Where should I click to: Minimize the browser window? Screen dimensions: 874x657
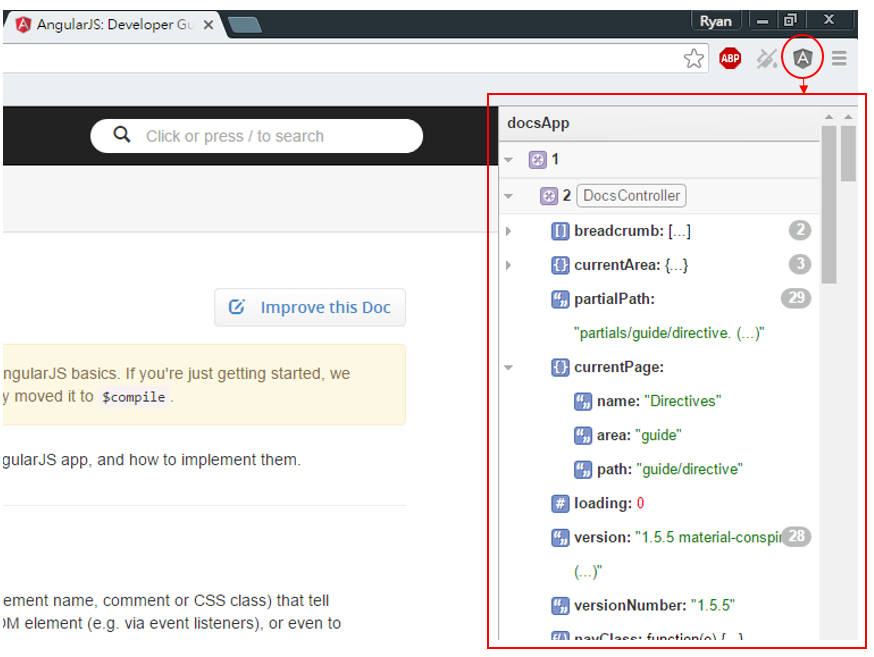click(x=763, y=21)
